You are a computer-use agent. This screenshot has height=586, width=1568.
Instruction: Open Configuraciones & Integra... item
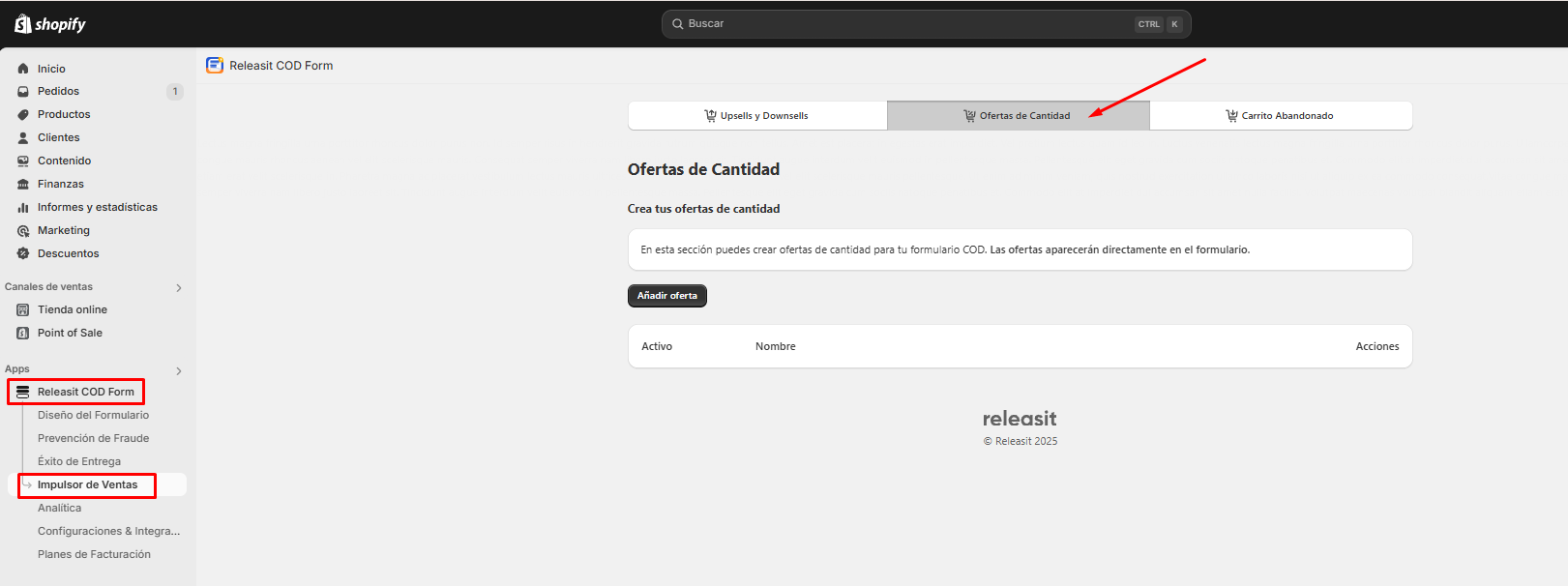point(108,532)
